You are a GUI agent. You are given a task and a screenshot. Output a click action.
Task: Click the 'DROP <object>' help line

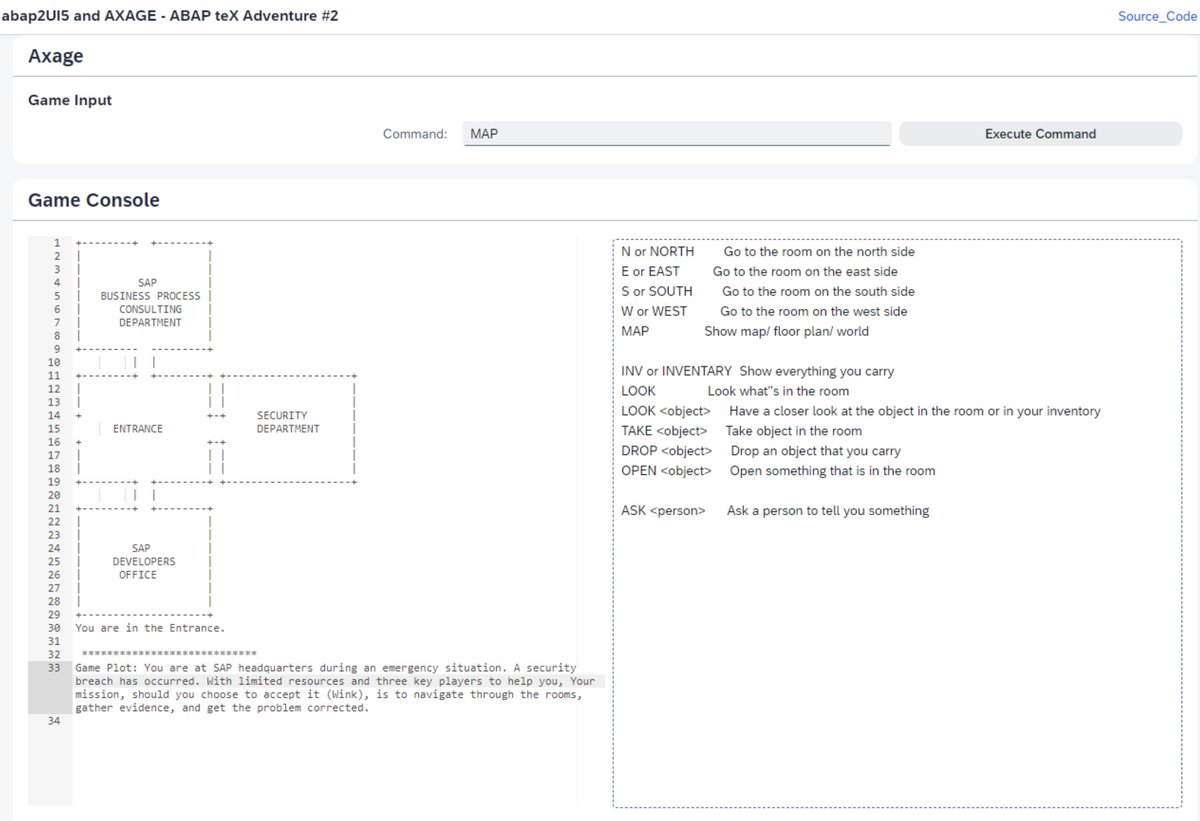point(761,452)
